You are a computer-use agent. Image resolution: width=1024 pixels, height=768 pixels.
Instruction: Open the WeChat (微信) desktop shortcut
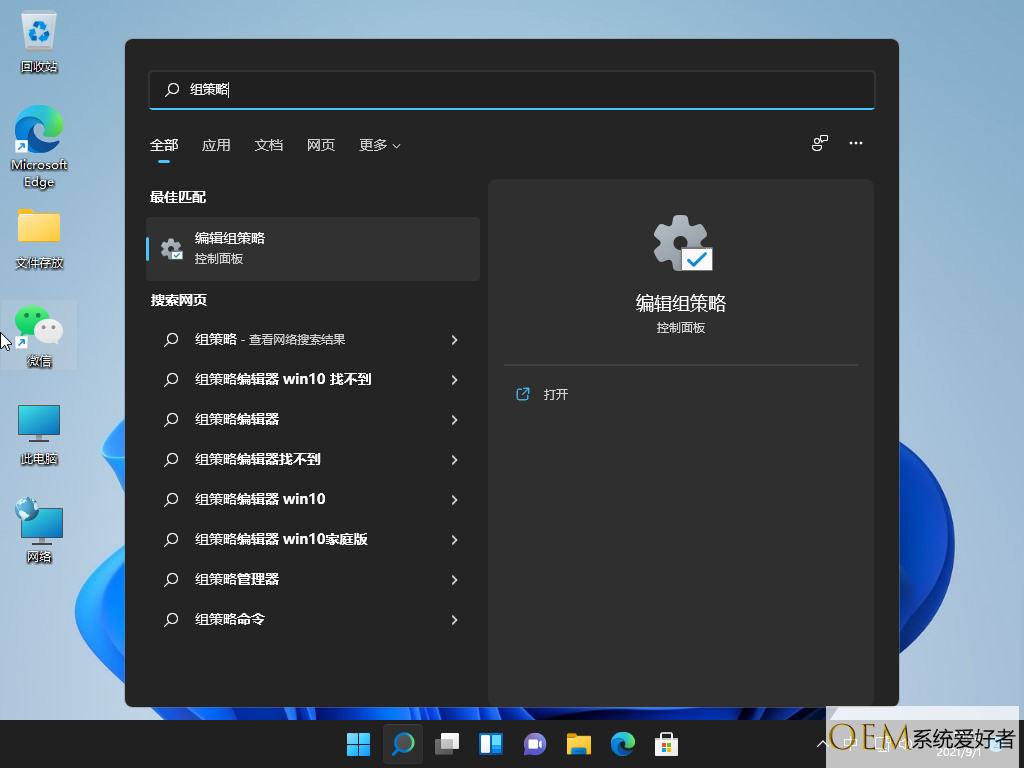pyautogui.click(x=39, y=335)
